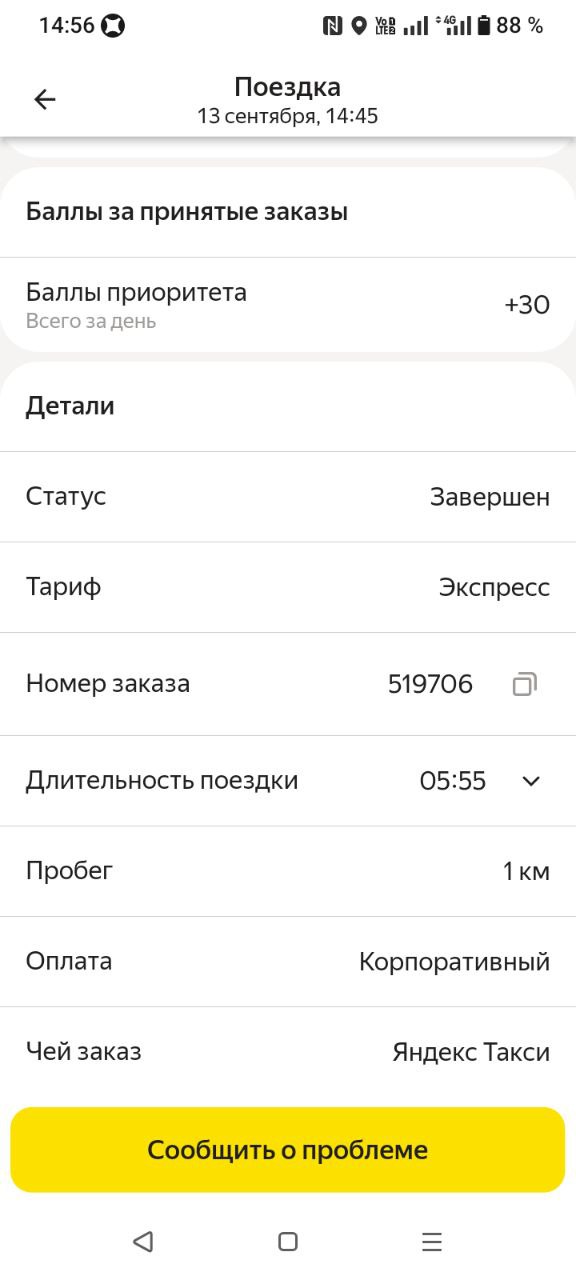Tap the Тариф Экспресс row
Screen dimensions: 576x1280
288,587
